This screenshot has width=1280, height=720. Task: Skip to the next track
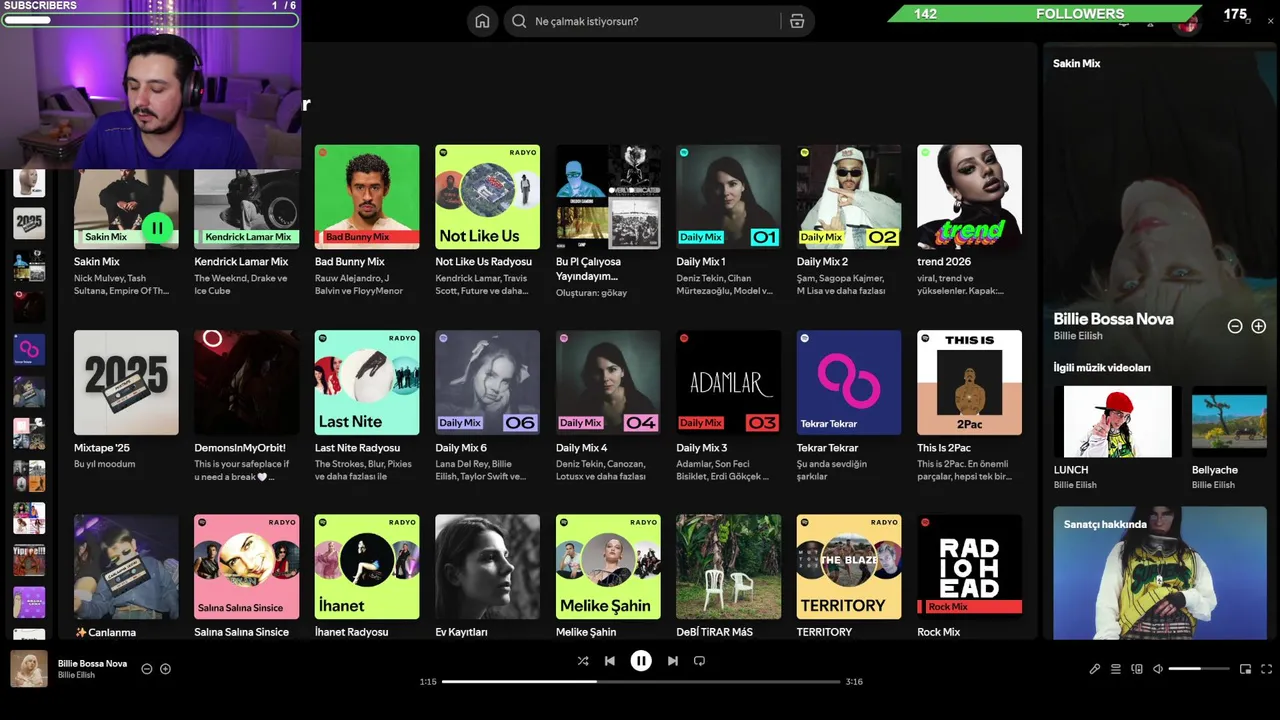[x=672, y=661]
